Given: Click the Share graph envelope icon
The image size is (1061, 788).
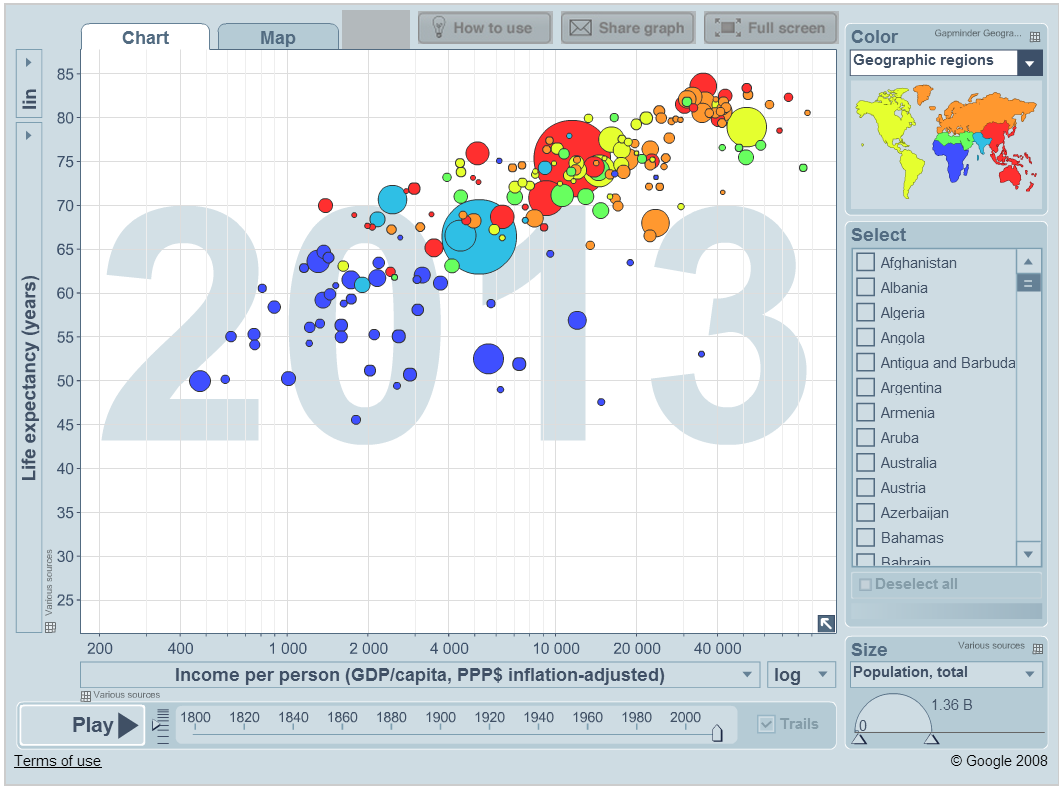Looking at the screenshot, I should coord(580,28).
